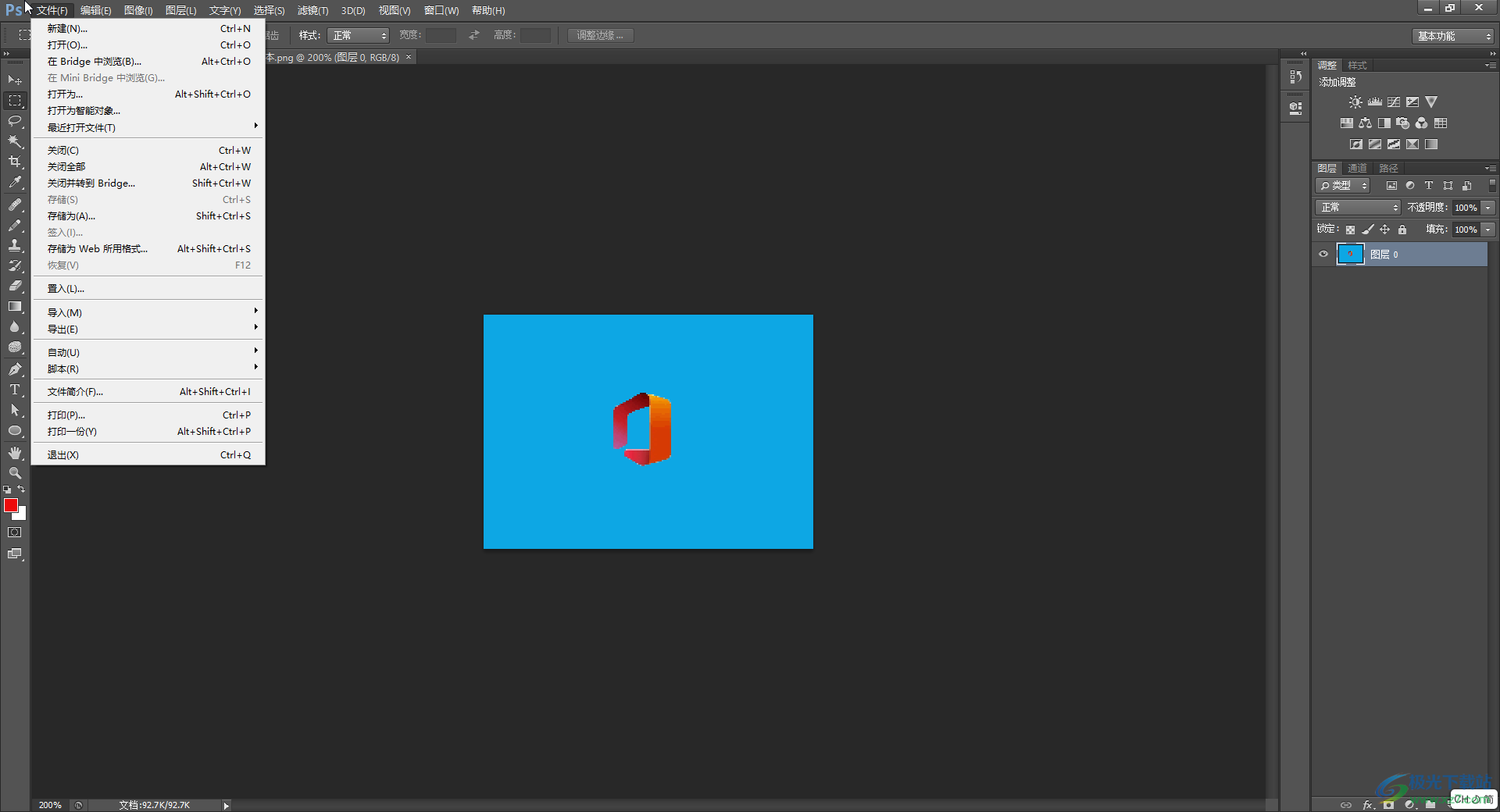Add a Hue/Saturation adjustment

tap(1346, 123)
